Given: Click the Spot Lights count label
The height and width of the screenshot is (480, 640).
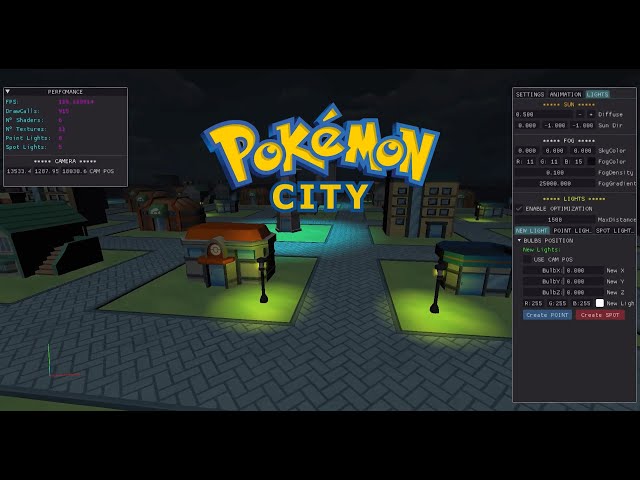Looking at the screenshot, I should pos(26,147).
